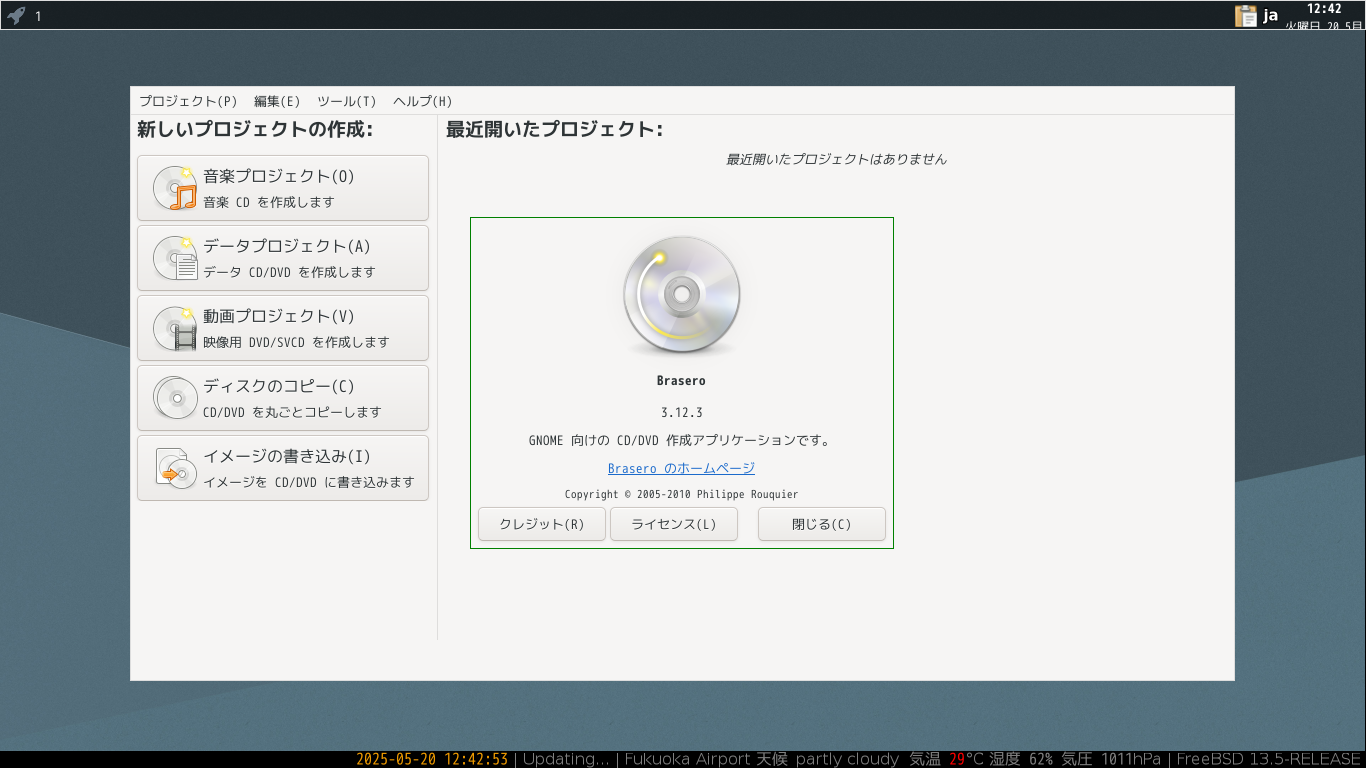1366x768 pixels.
Task: Click the clock showing 12:42
Action: tap(1324, 9)
